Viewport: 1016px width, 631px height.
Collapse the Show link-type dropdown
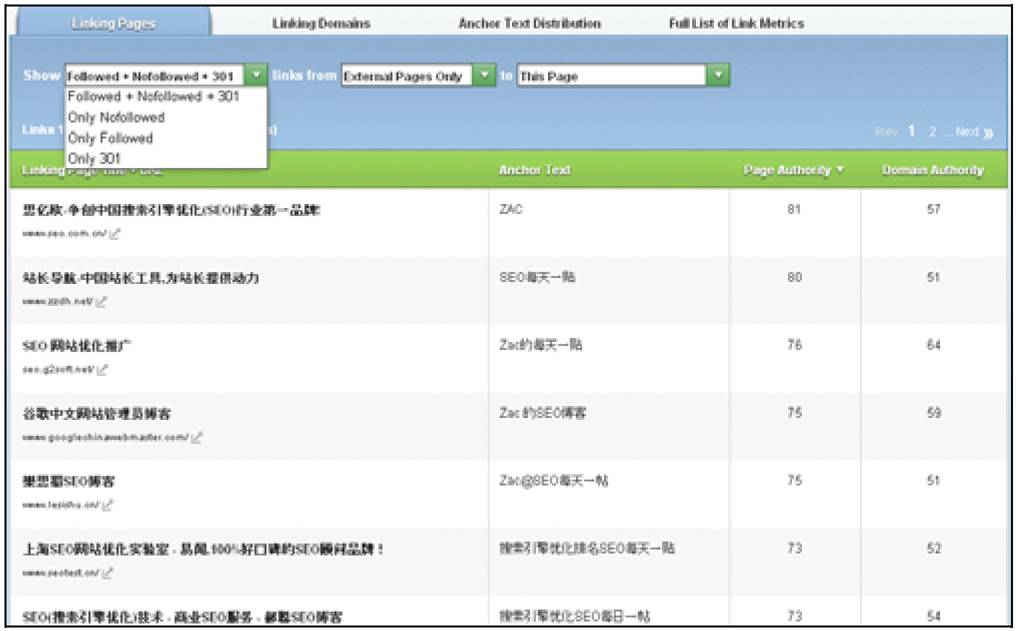click(256, 75)
